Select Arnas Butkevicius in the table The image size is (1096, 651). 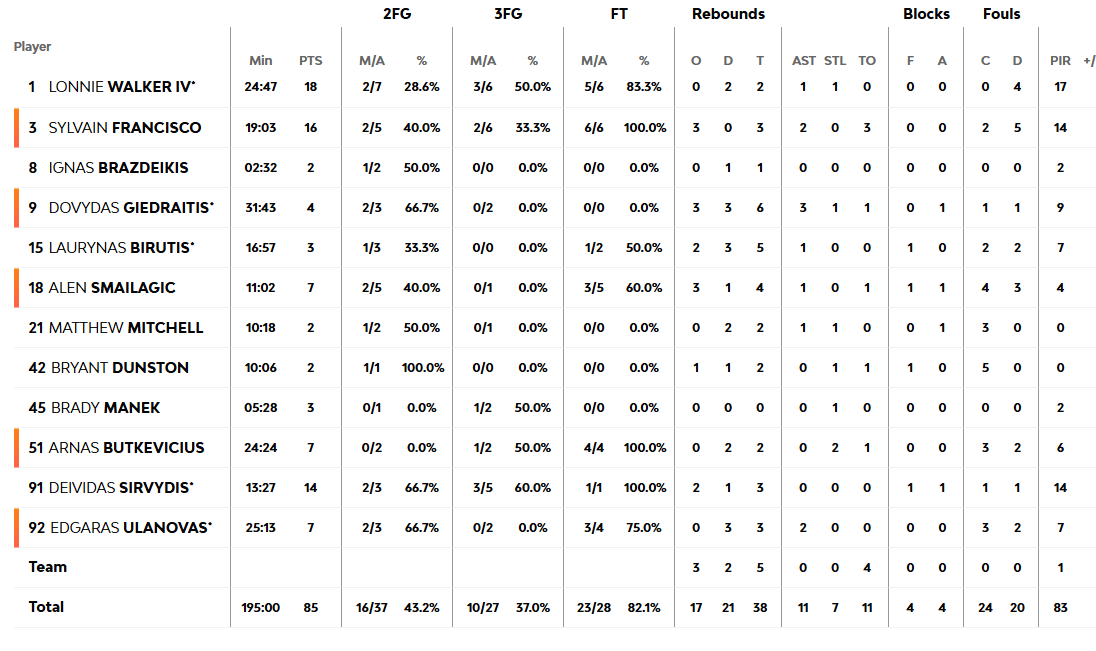(126, 447)
